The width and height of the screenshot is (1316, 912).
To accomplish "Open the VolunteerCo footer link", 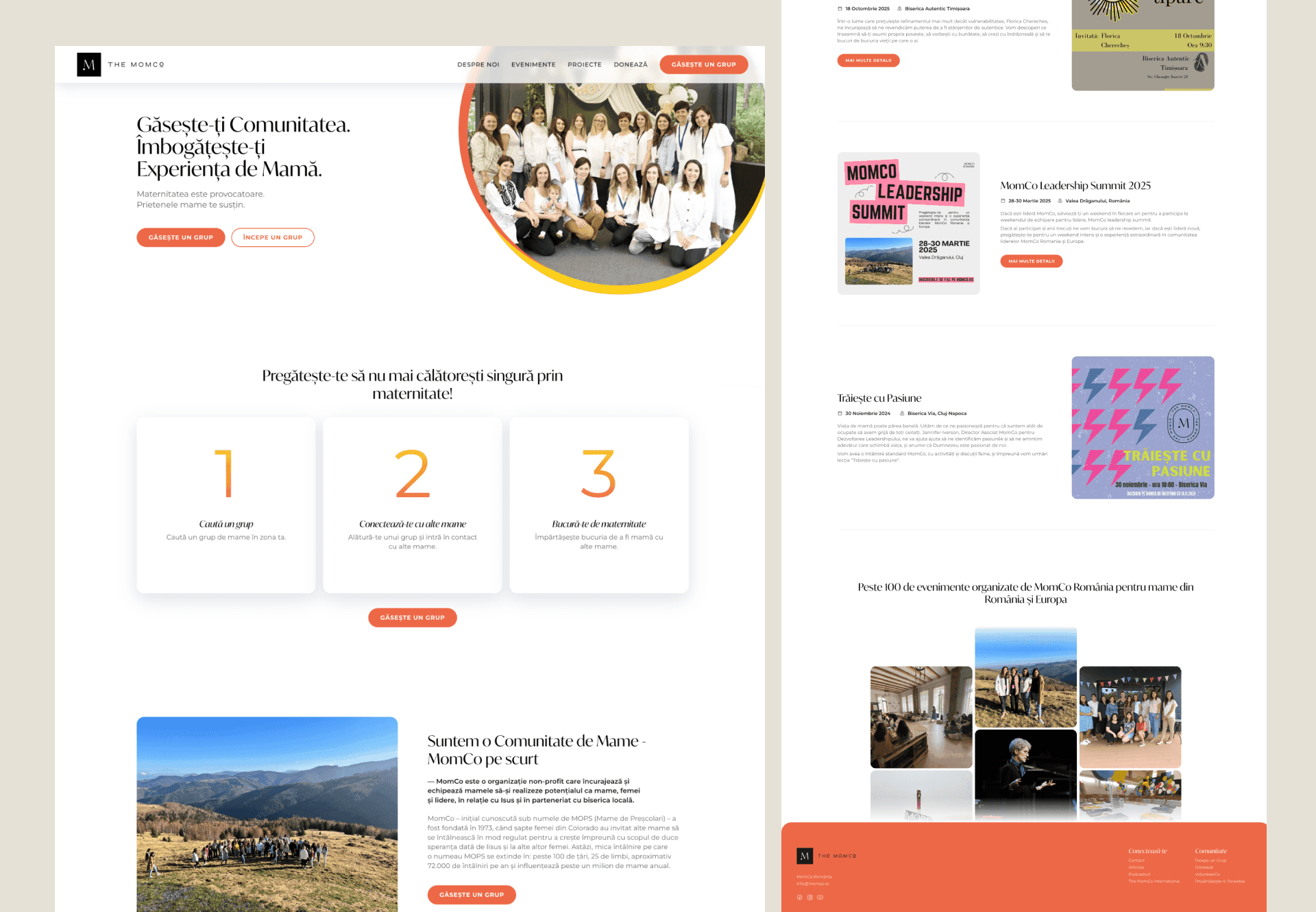I will pos(1207,874).
